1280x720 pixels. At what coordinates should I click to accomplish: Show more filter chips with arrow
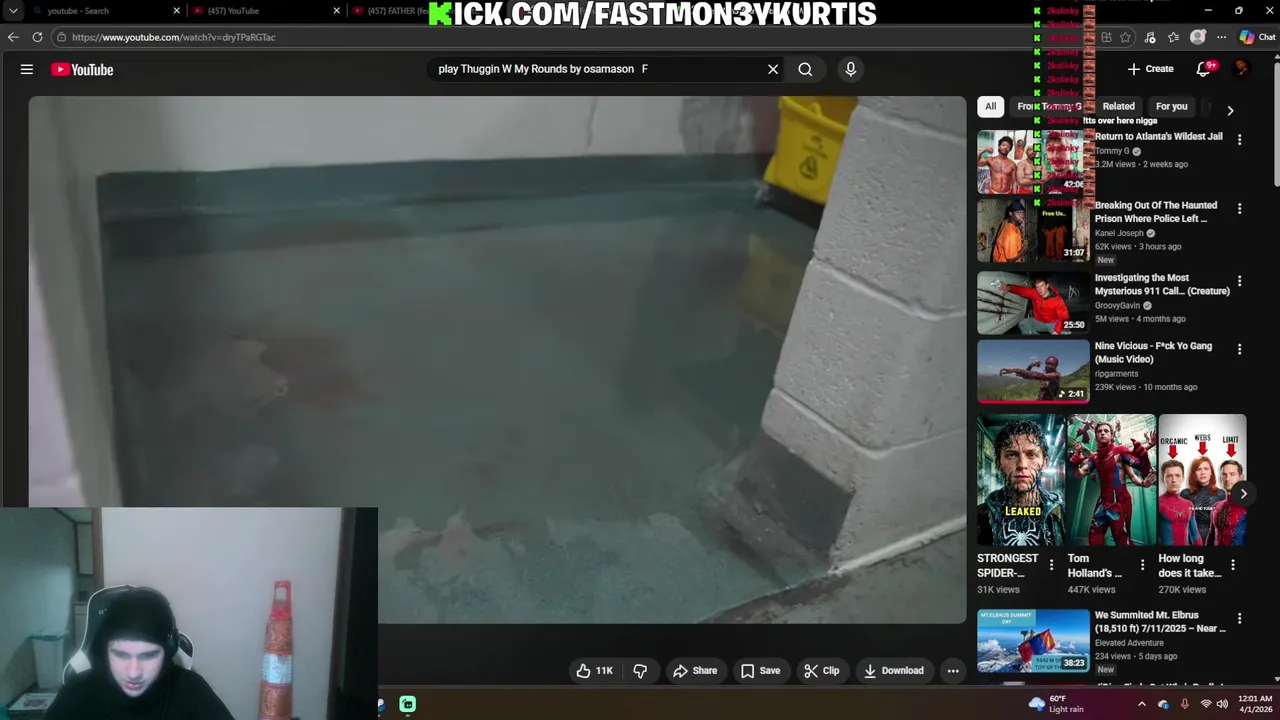(x=1230, y=110)
